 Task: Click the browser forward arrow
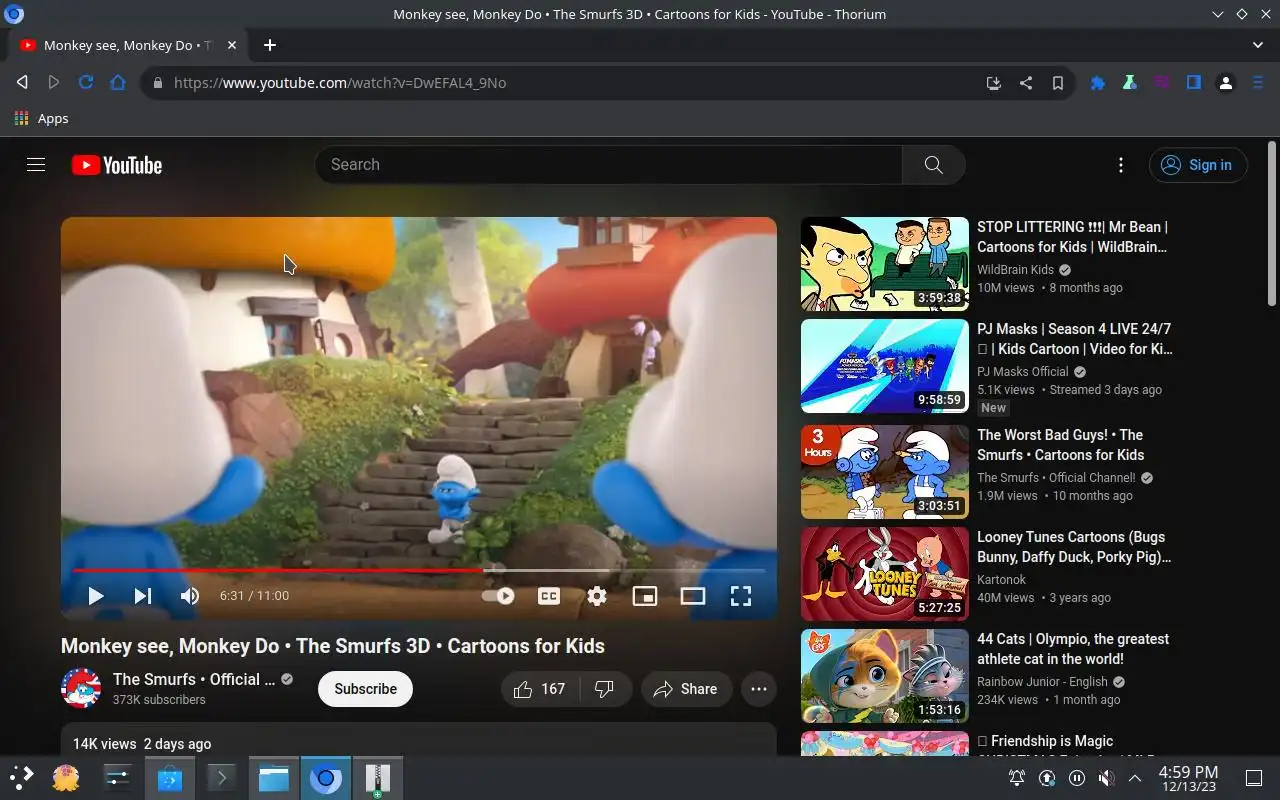point(54,83)
